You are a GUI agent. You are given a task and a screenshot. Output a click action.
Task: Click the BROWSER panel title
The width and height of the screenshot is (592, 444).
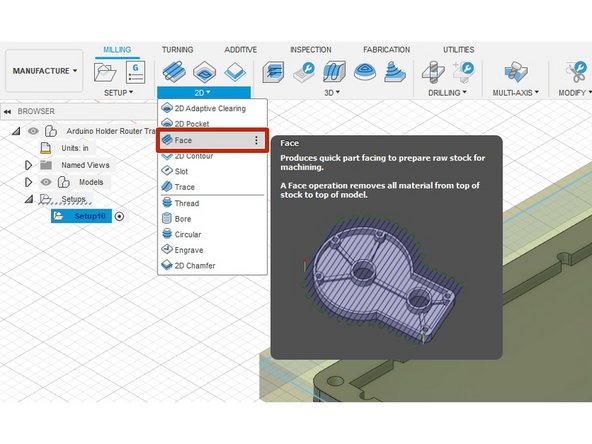pos(36,111)
